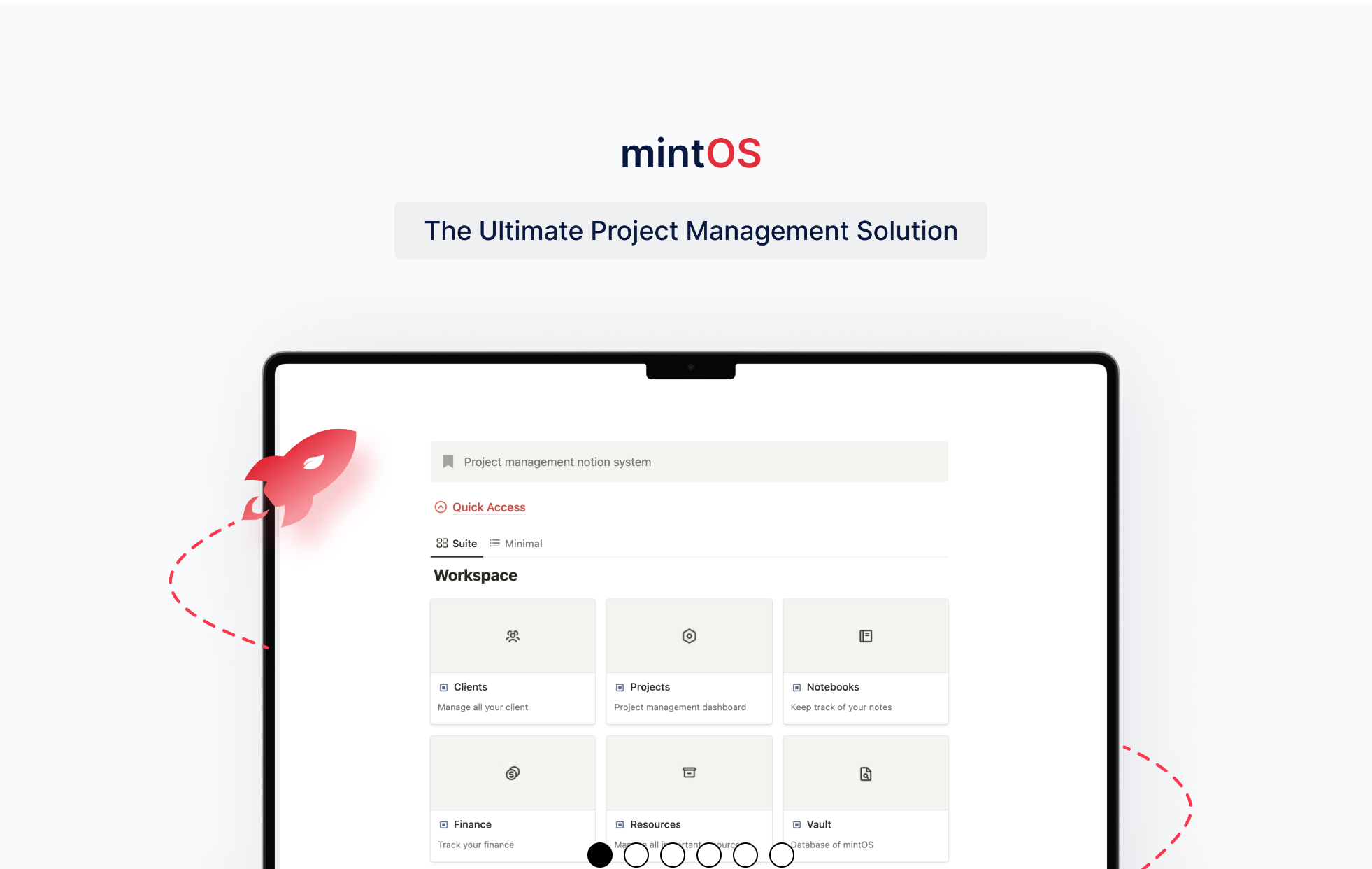This screenshot has height=869, width=1372.
Task: Switch to the Minimal tab
Action: (524, 543)
